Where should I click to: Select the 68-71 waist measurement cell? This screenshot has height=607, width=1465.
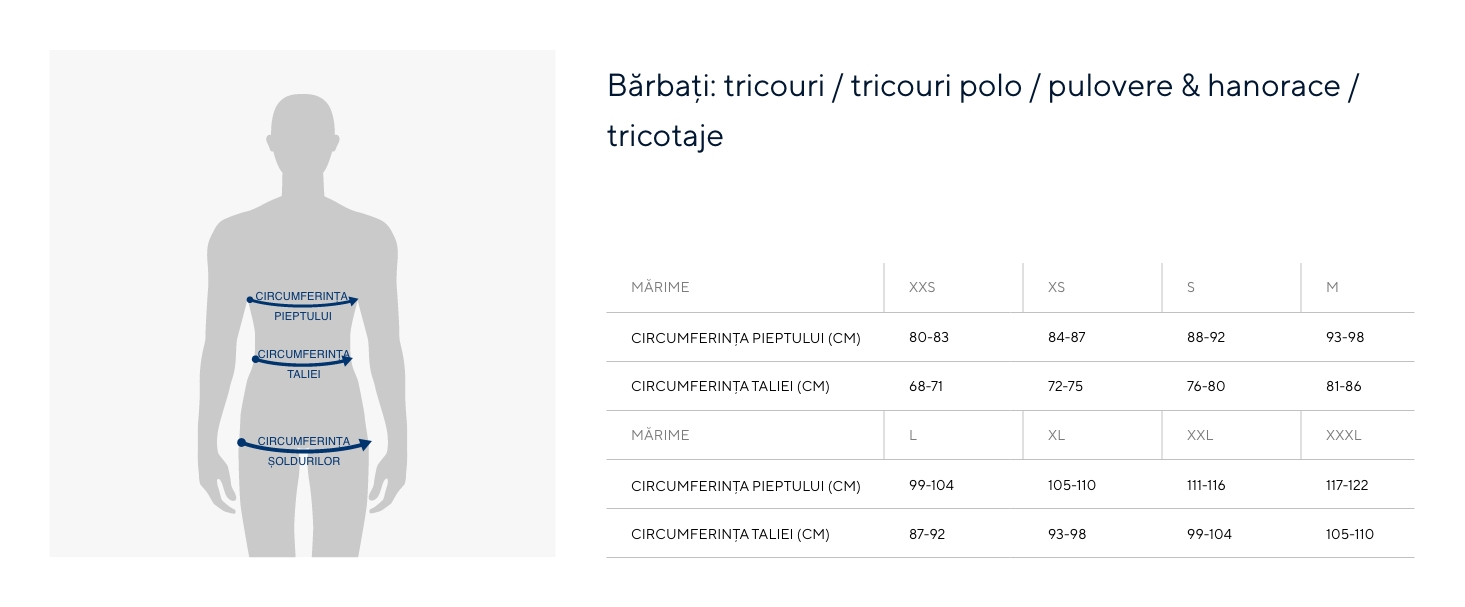[926, 387]
